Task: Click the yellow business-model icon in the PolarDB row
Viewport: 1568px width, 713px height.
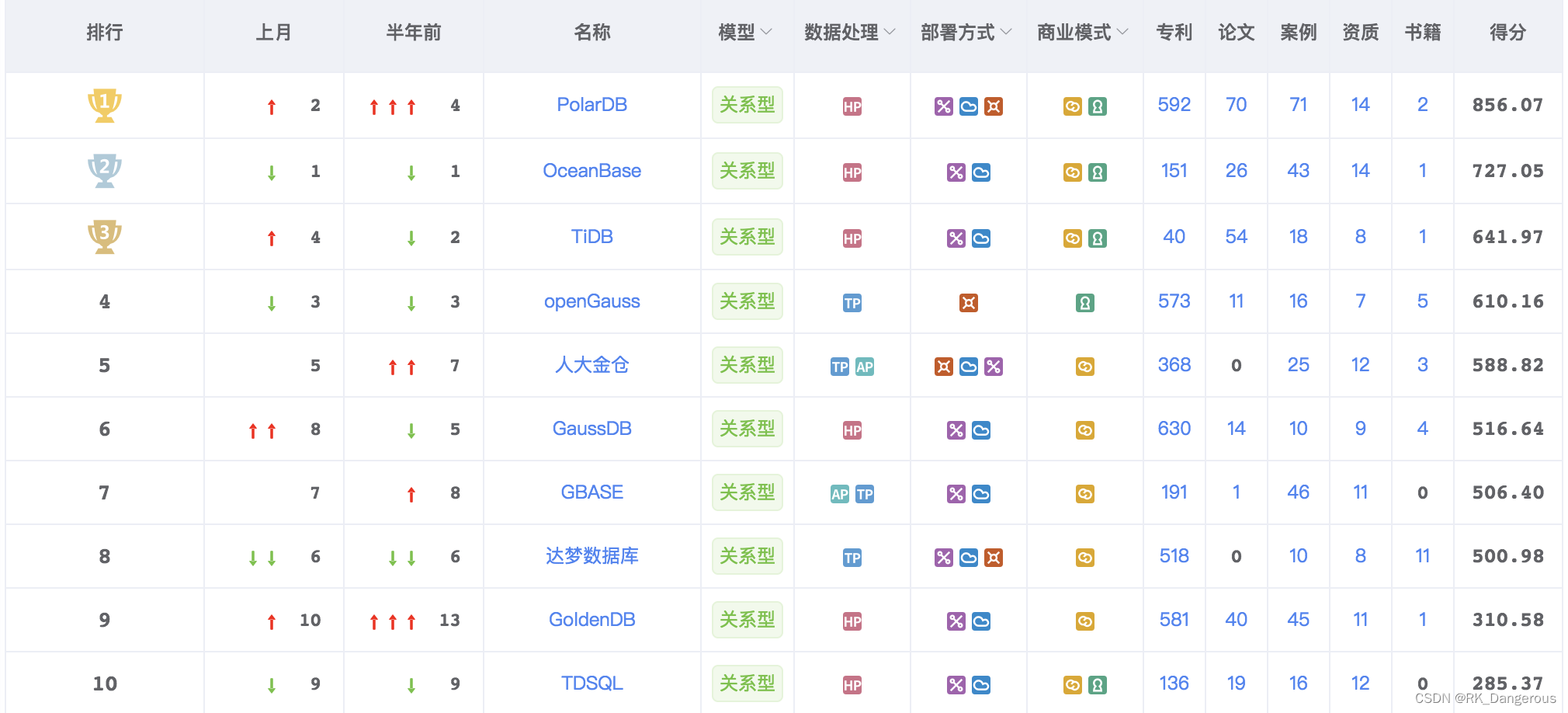Action: tap(1073, 106)
